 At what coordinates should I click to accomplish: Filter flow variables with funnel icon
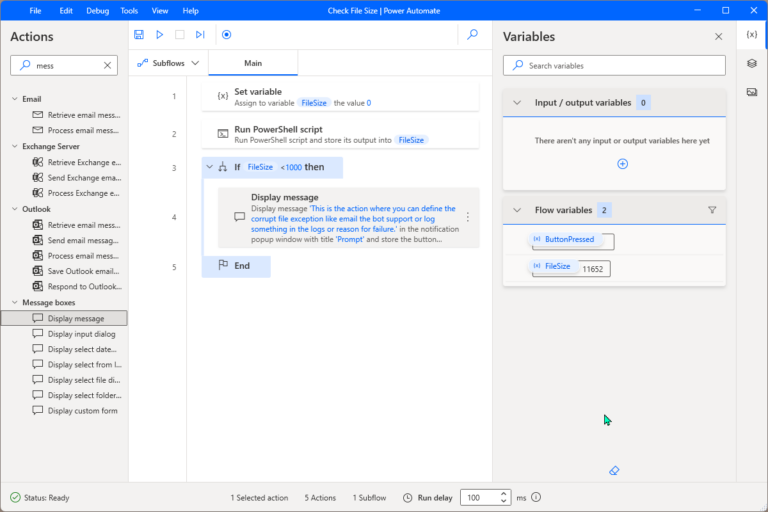712,210
